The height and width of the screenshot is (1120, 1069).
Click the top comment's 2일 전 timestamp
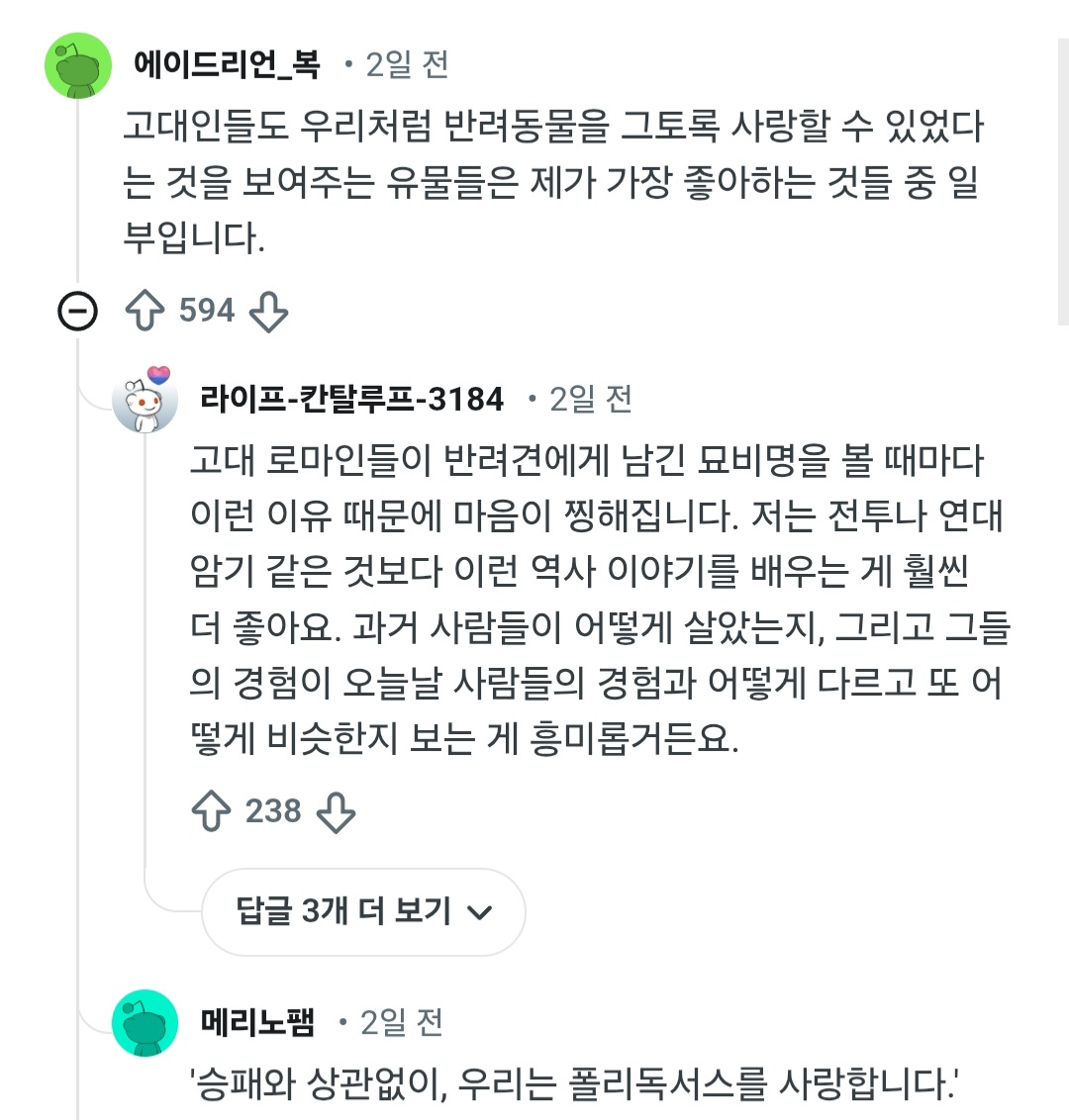click(x=407, y=65)
